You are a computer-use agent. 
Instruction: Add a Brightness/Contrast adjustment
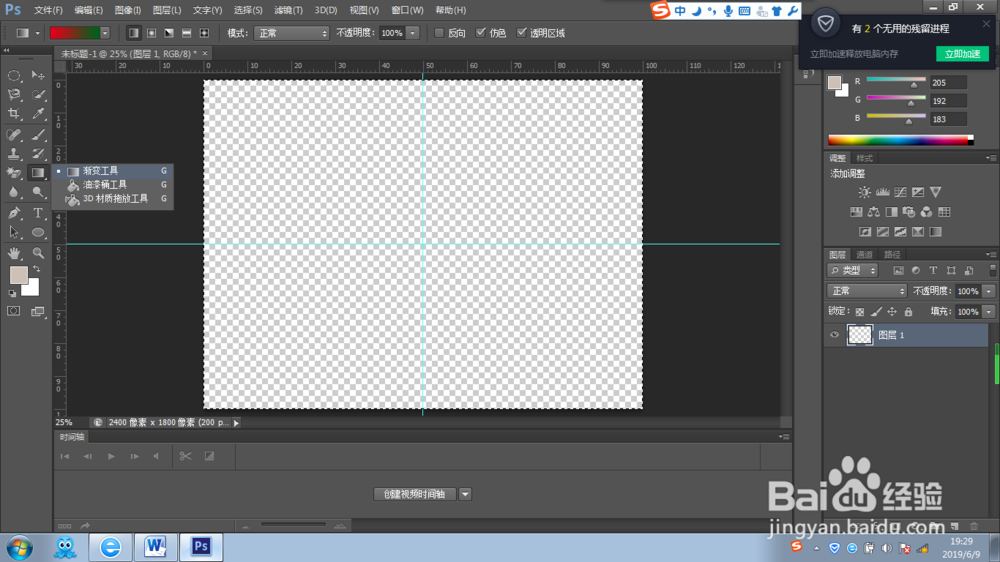point(864,192)
